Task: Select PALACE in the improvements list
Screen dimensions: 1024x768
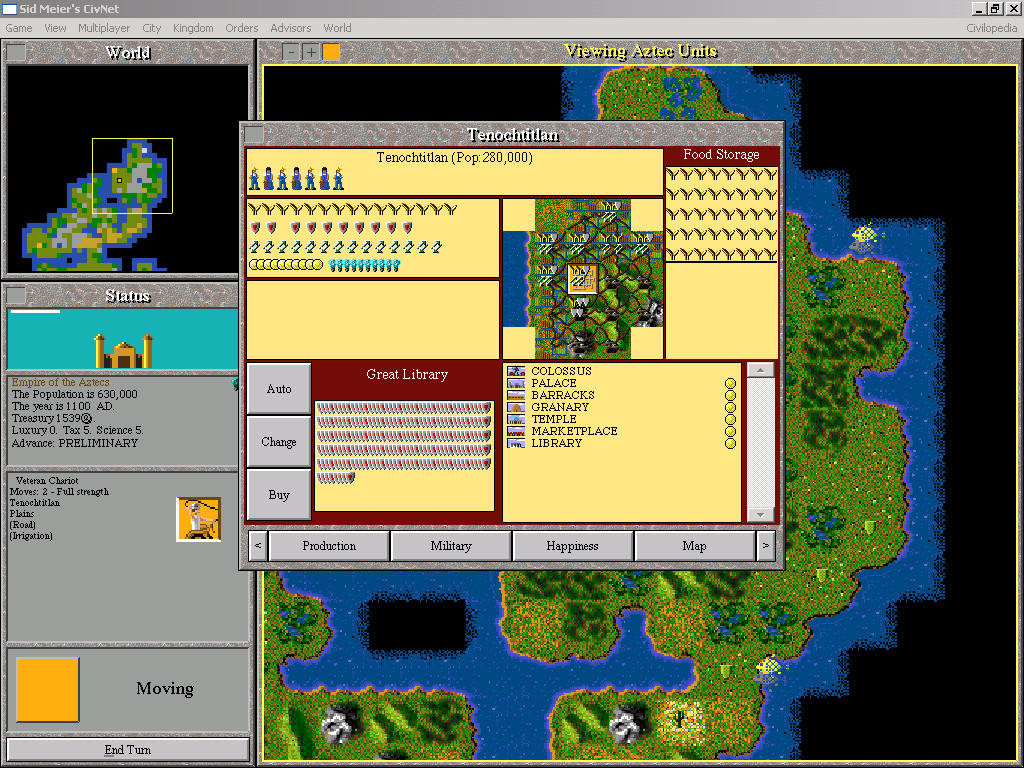Action: (x=554, y=383)
